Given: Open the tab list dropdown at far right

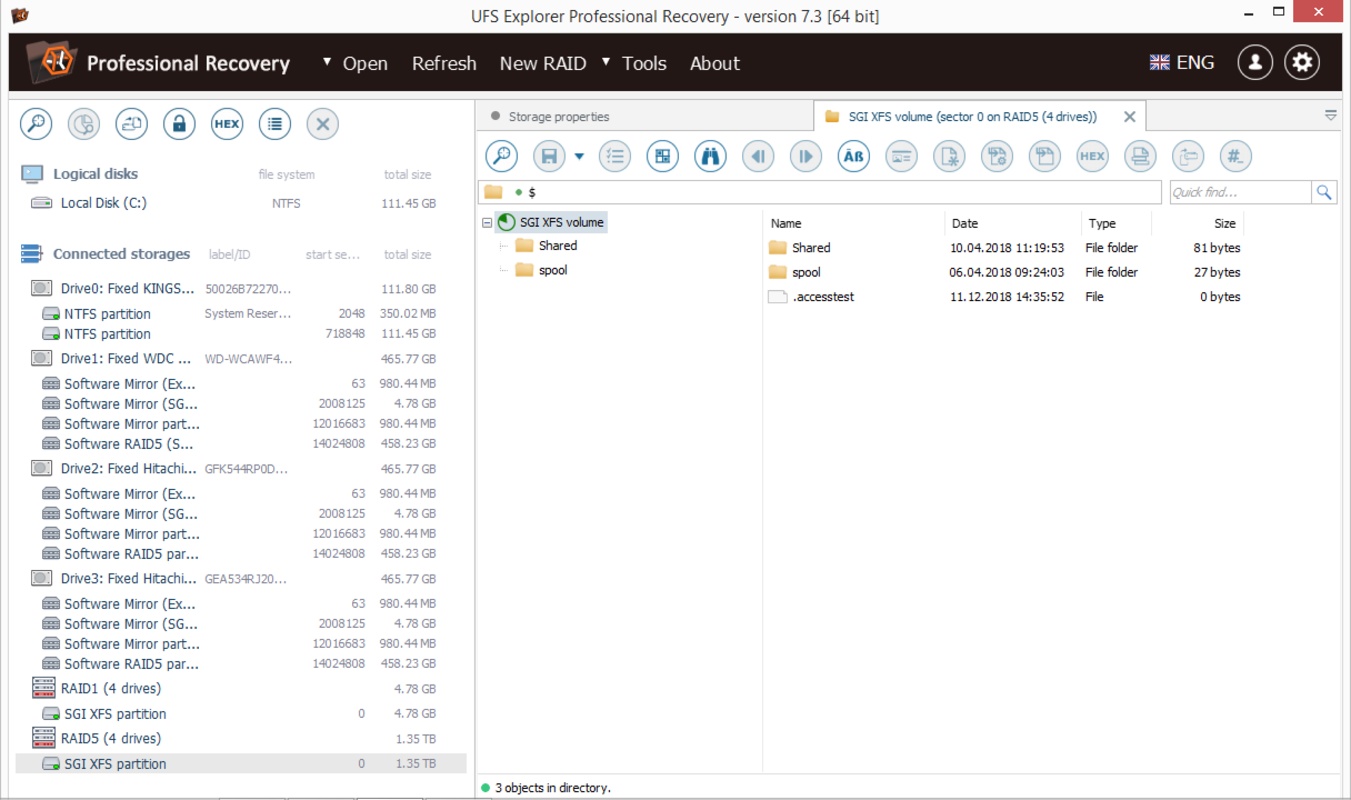Looking at the screenshot, I should (1330, 116).
